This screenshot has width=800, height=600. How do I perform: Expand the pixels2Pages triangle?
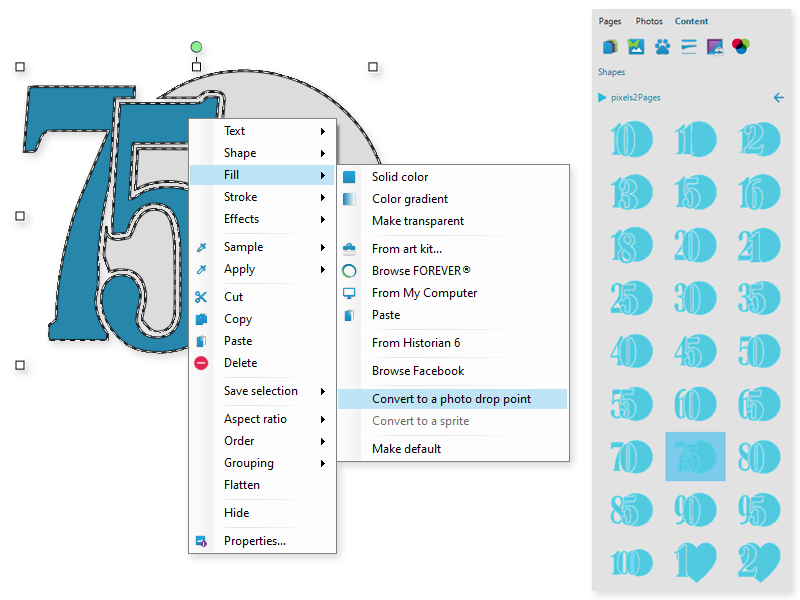602,97
